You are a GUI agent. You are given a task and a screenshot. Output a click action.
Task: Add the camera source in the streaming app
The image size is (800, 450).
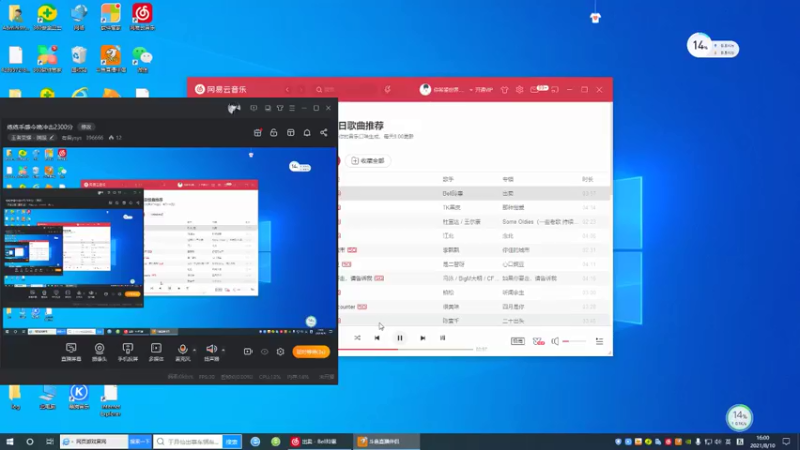pyautogui.click(x=99, y=352)
